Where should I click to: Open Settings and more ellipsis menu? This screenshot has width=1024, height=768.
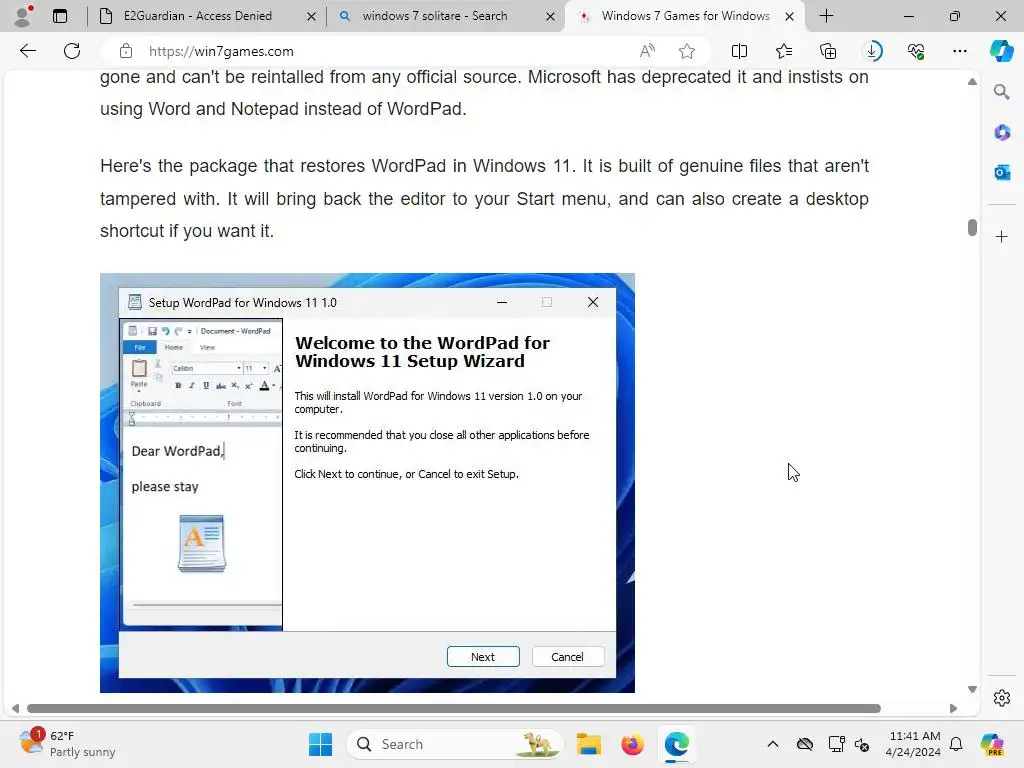tap(959, 51)
